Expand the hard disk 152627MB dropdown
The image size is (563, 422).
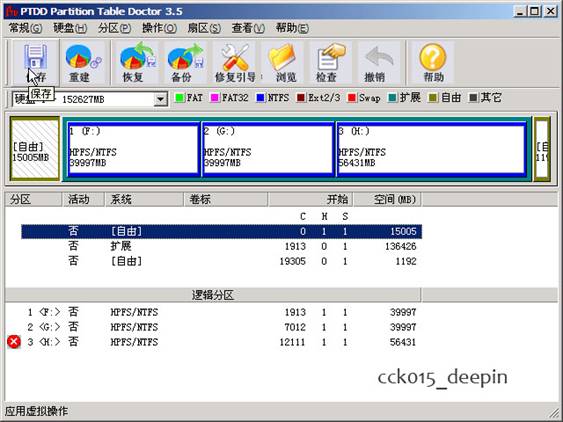160,99
